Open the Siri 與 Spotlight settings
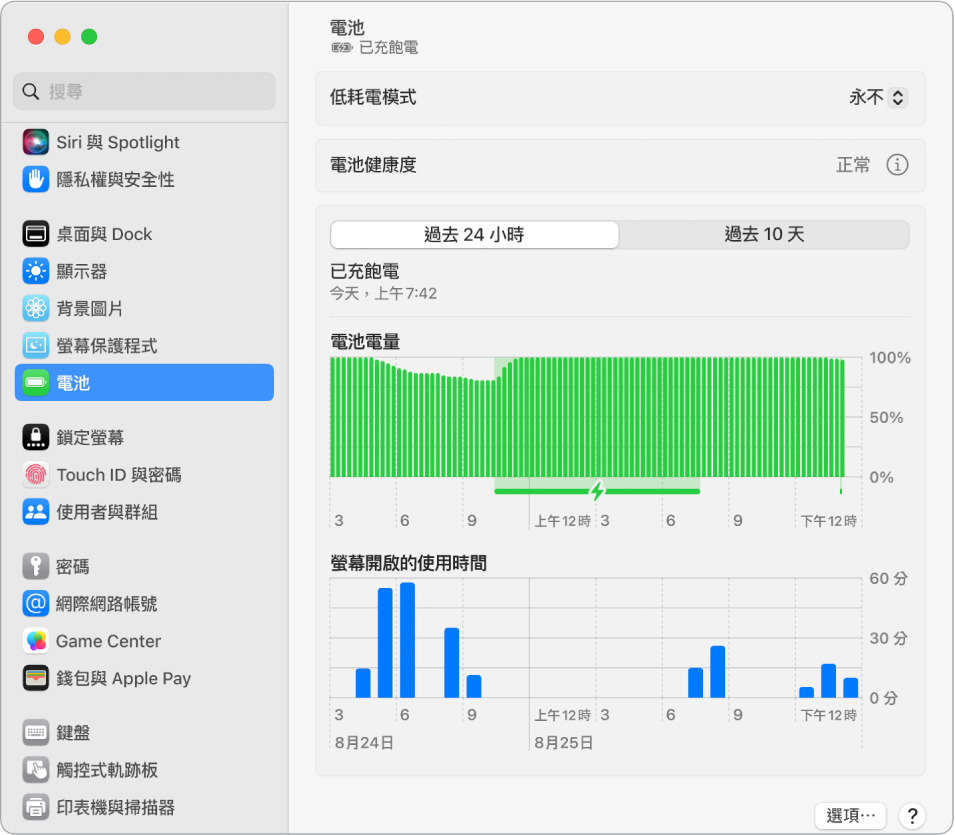 coord(118,142)
